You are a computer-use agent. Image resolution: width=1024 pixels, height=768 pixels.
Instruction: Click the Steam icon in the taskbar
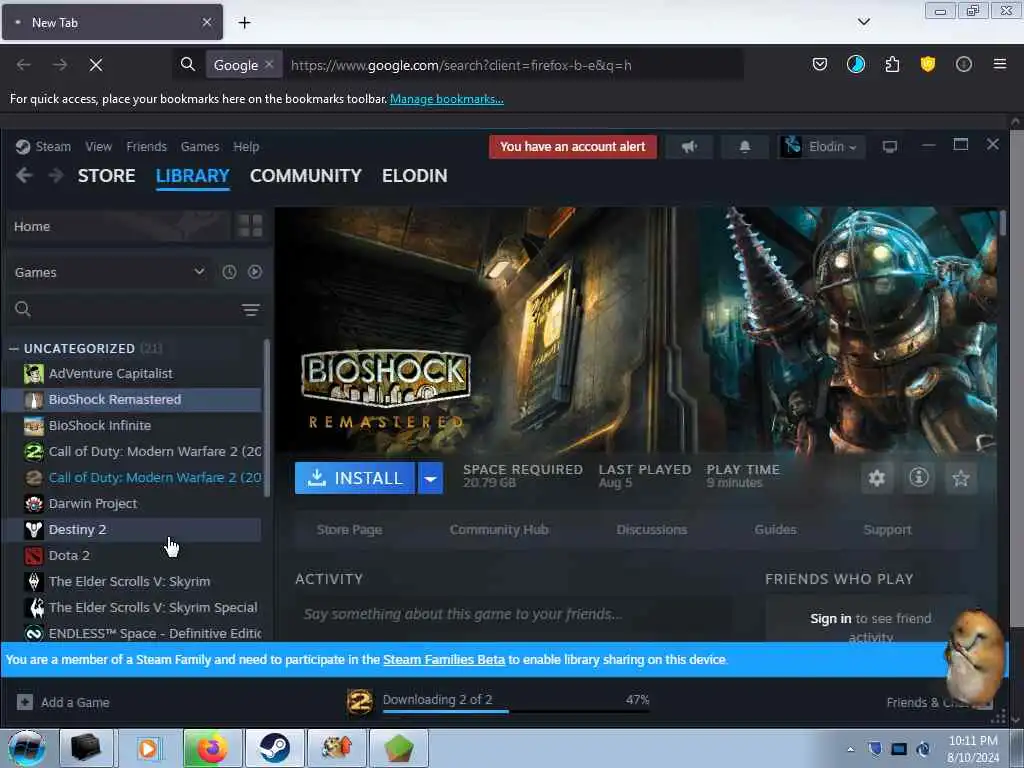274,748
